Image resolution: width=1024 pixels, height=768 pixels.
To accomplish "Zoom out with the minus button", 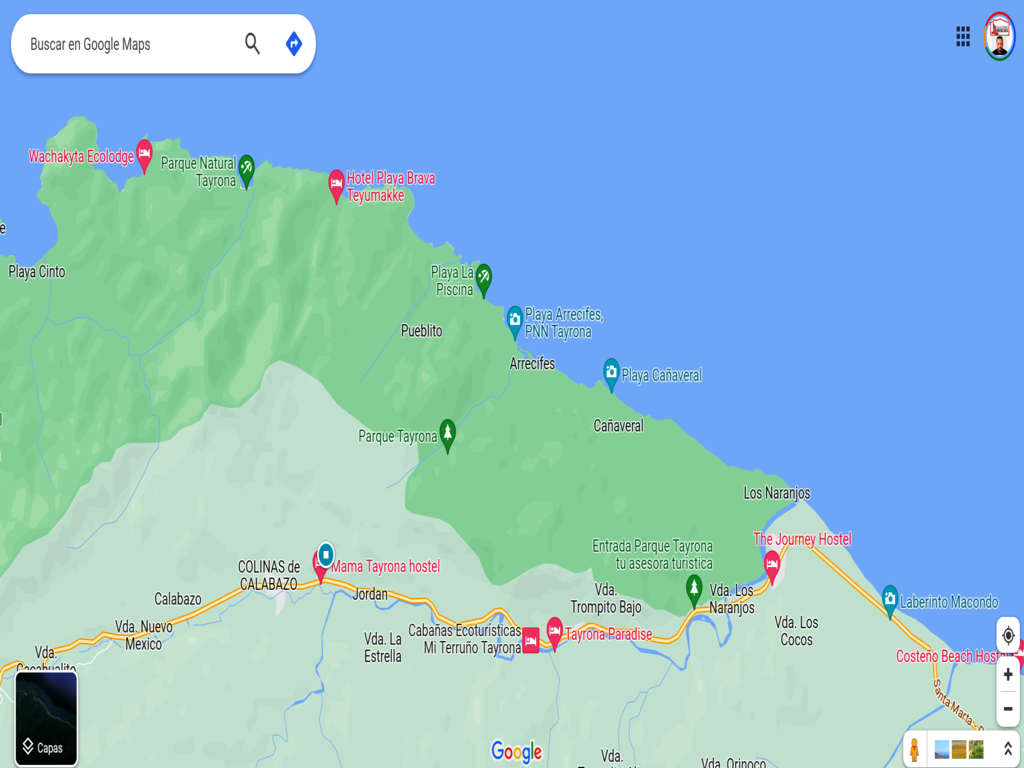I will click(x=1008, y=708).
